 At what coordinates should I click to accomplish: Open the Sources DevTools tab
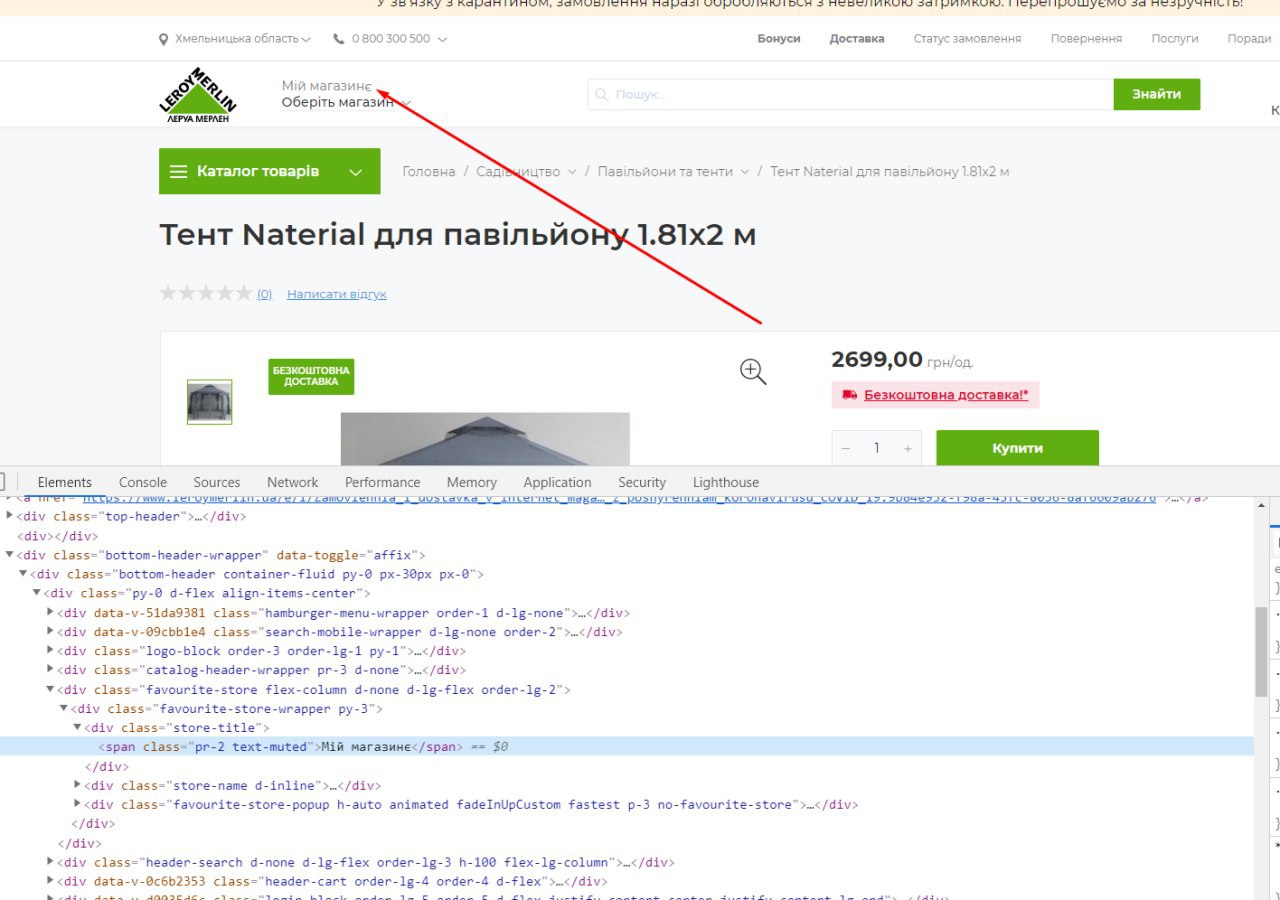tap(217, 482)
